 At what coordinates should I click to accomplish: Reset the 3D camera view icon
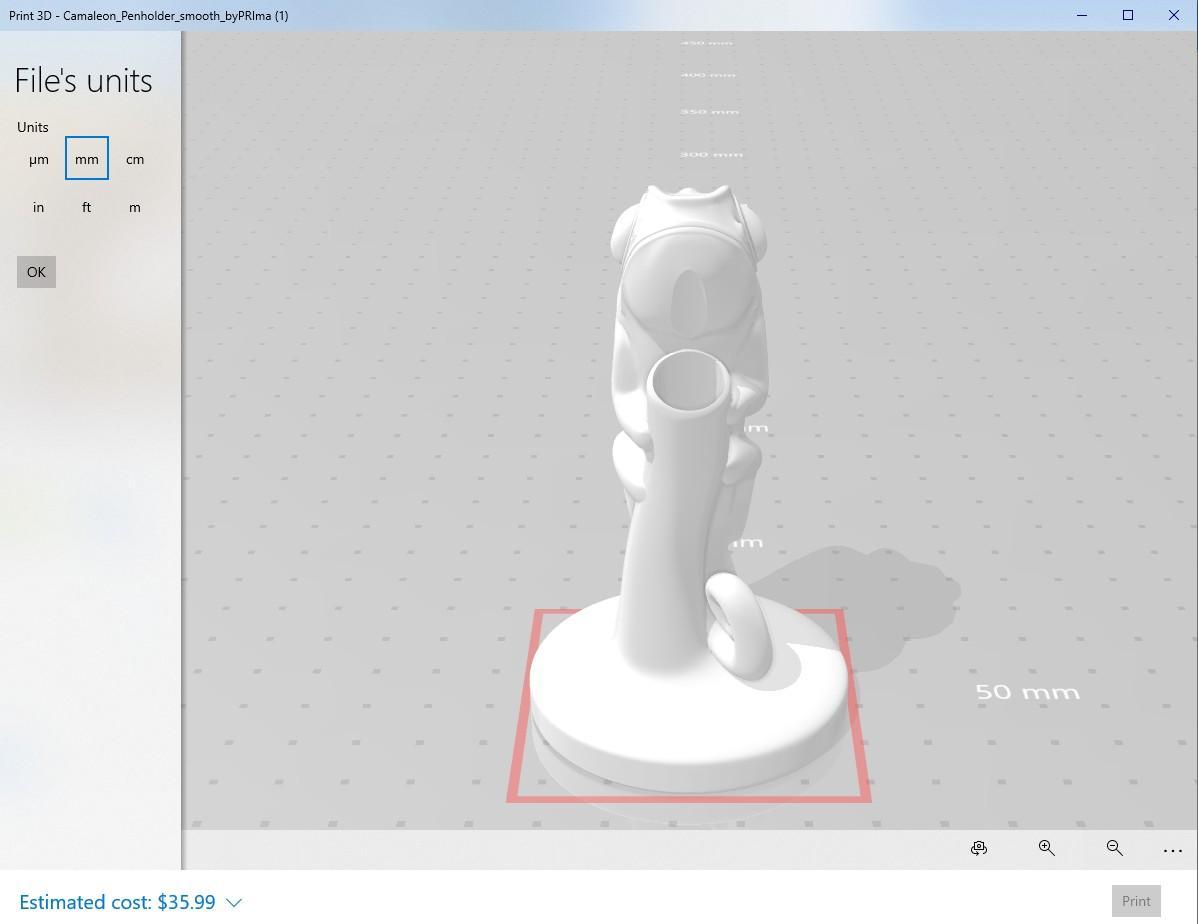click(979, 848)
